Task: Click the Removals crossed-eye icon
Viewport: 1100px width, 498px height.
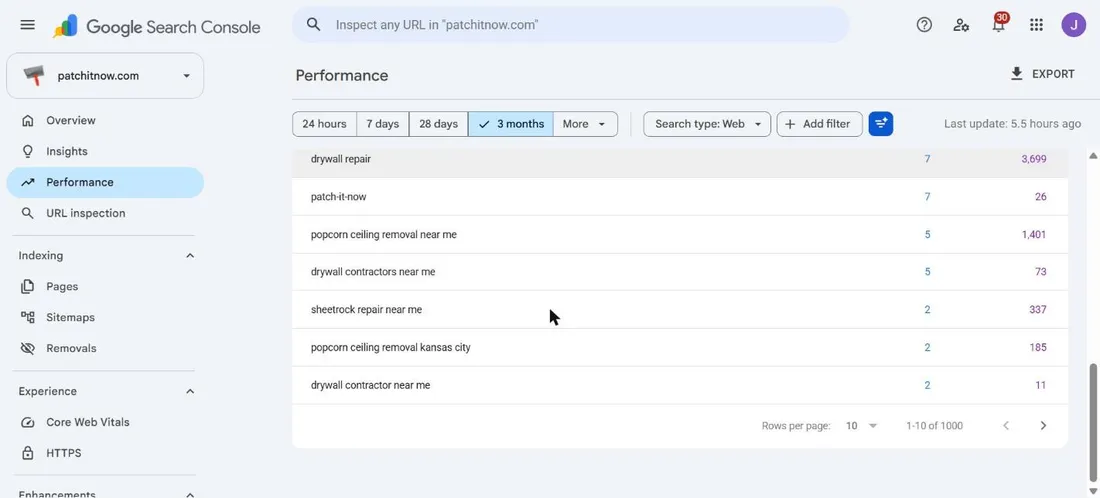Action: (27, 348)
